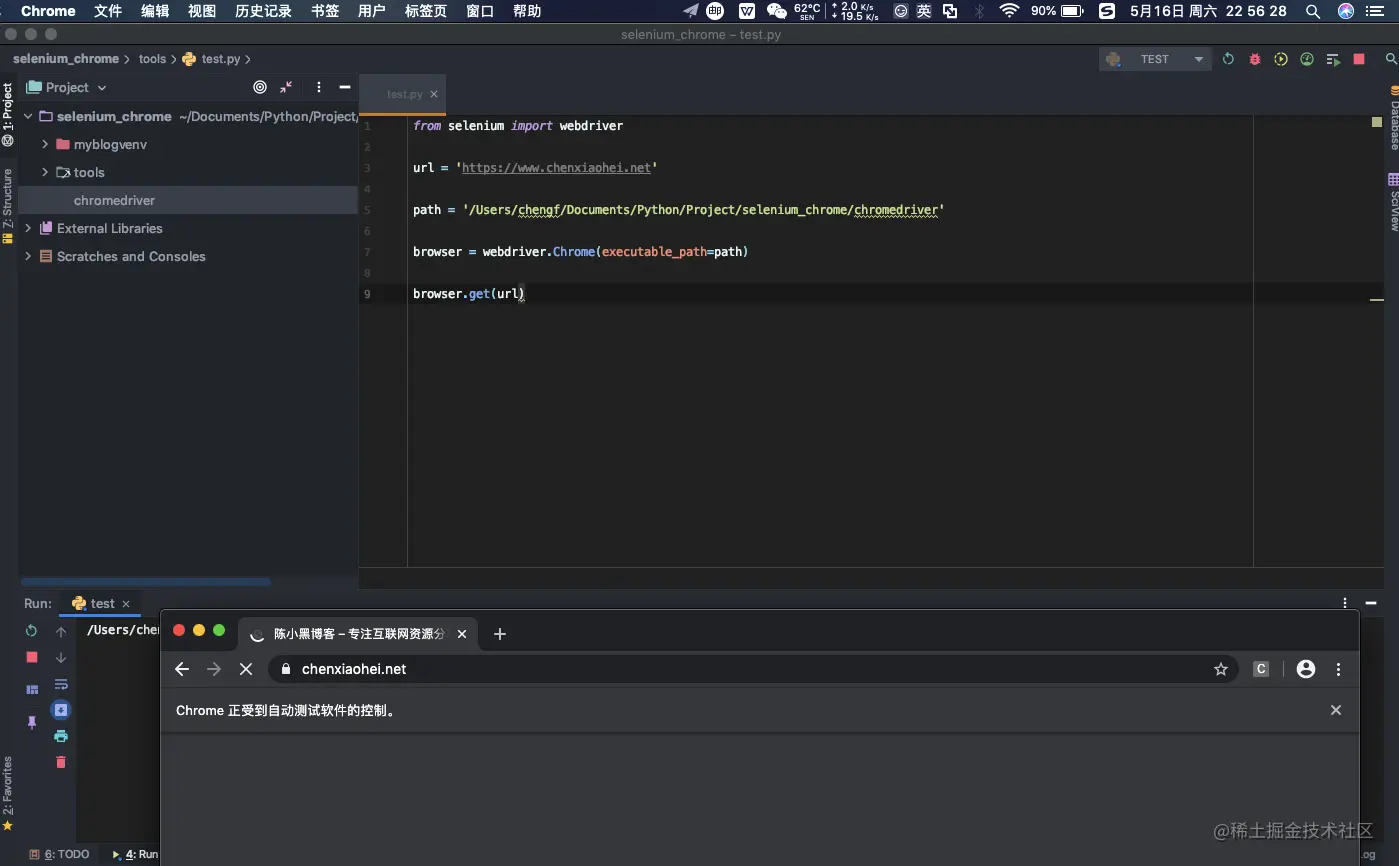1399x866 pixels.
Task: Open the 文件 menu in menu bar
Action: click(x=108, y=11)
